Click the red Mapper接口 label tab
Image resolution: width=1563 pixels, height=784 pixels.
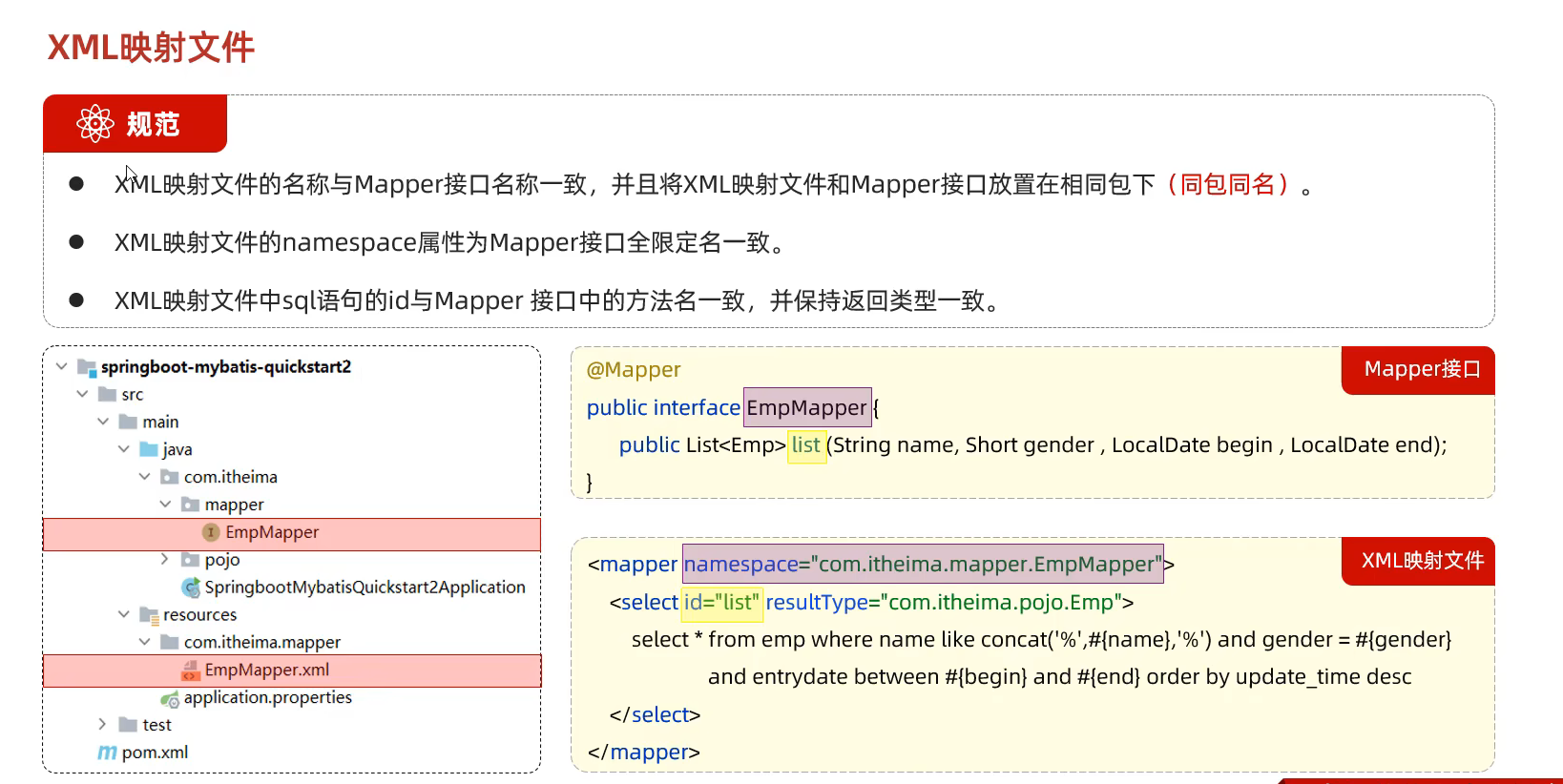(x=1421, y=369)
